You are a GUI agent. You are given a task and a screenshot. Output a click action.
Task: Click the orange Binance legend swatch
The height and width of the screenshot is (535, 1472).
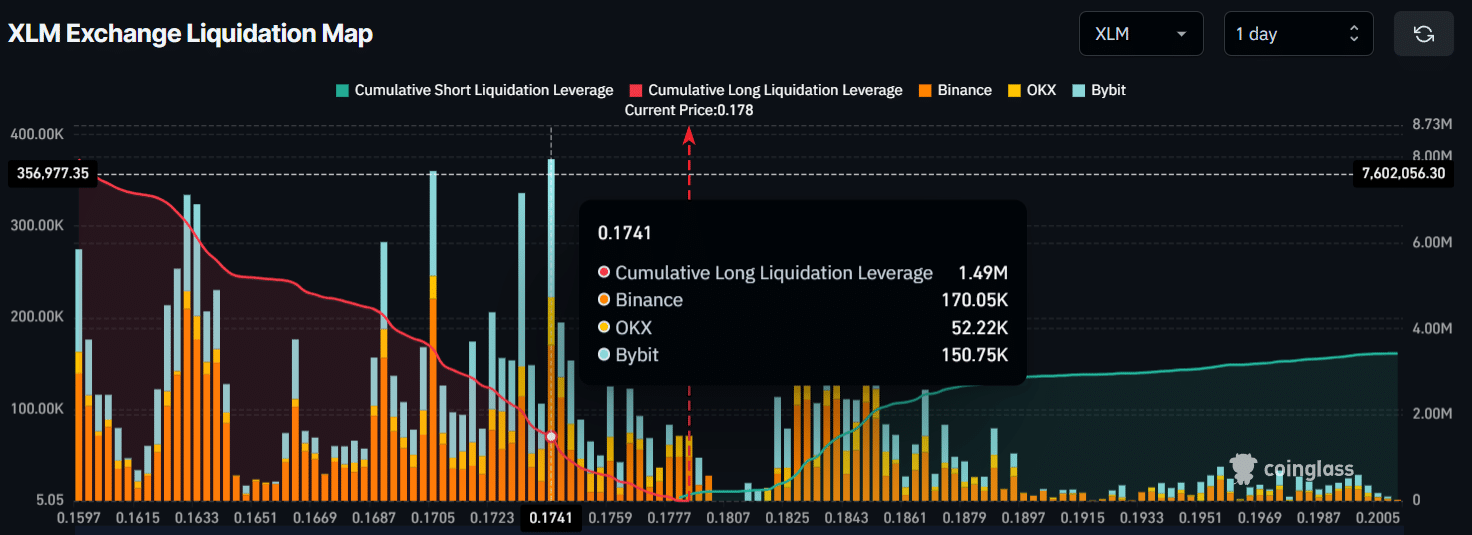click(x=925, y=90)
